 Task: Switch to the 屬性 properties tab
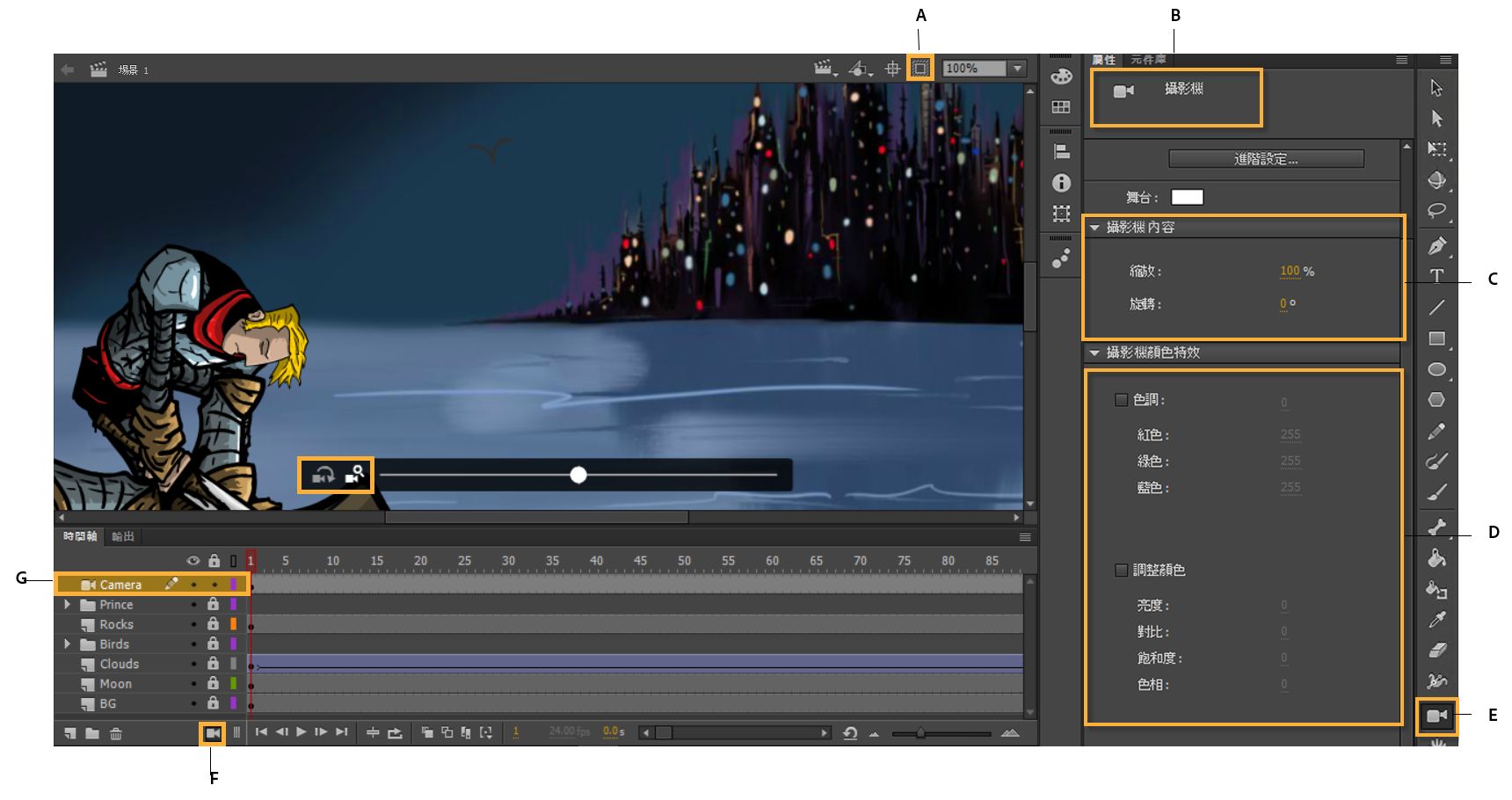1103,60
